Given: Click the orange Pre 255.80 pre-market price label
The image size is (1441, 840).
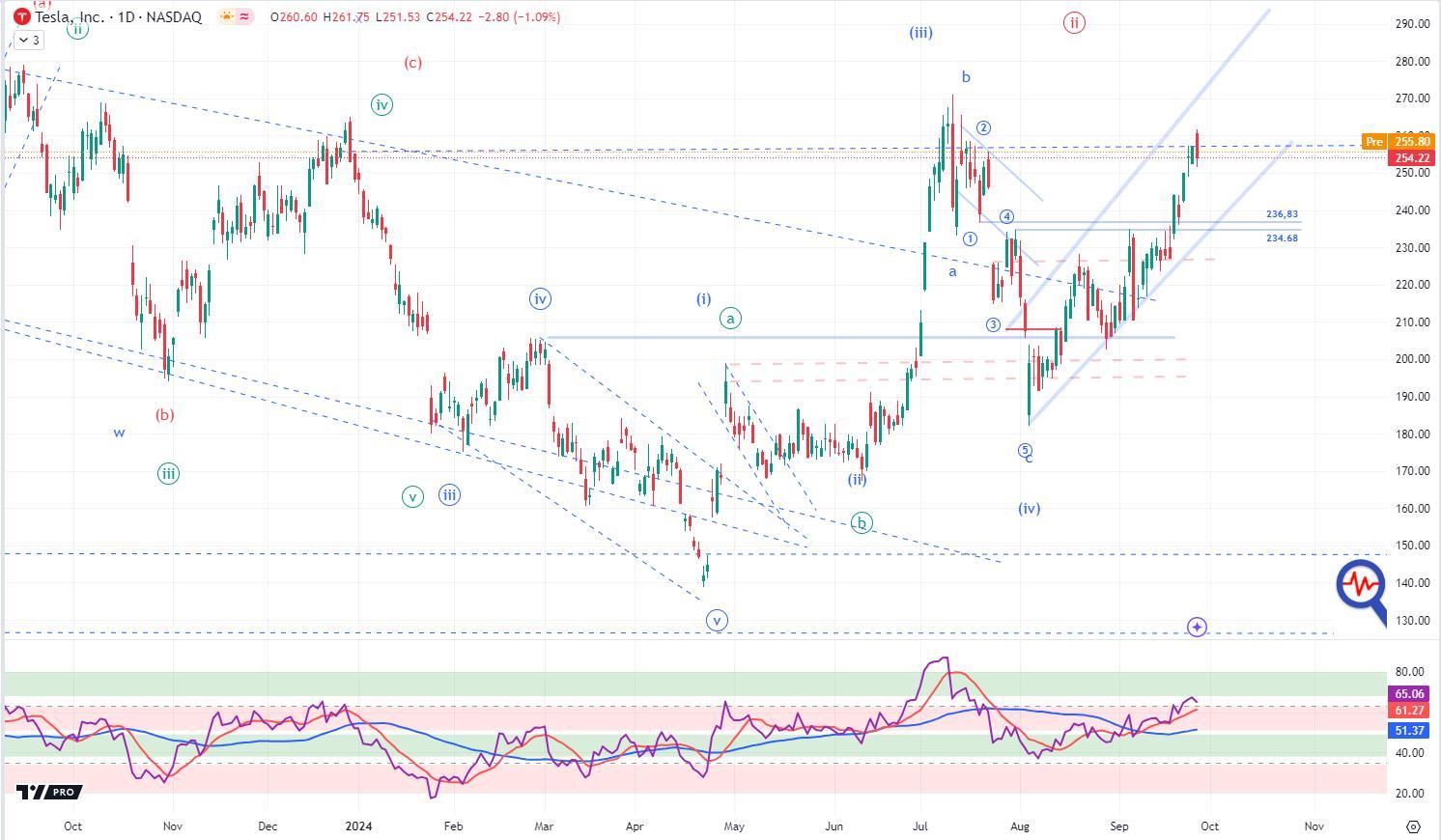Looking at the screenshot, I should 1400,142.
